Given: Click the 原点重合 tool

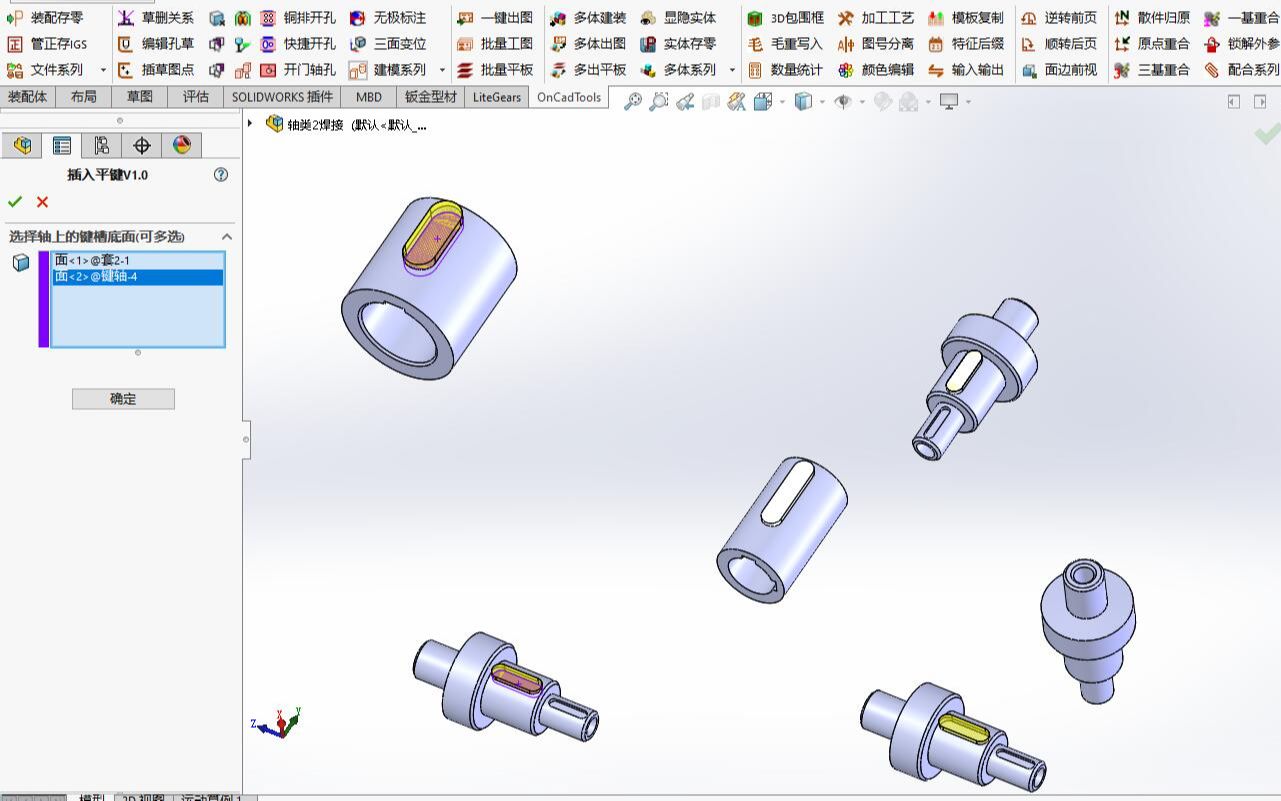Looking at the screenshot, I should point(1152,43).
